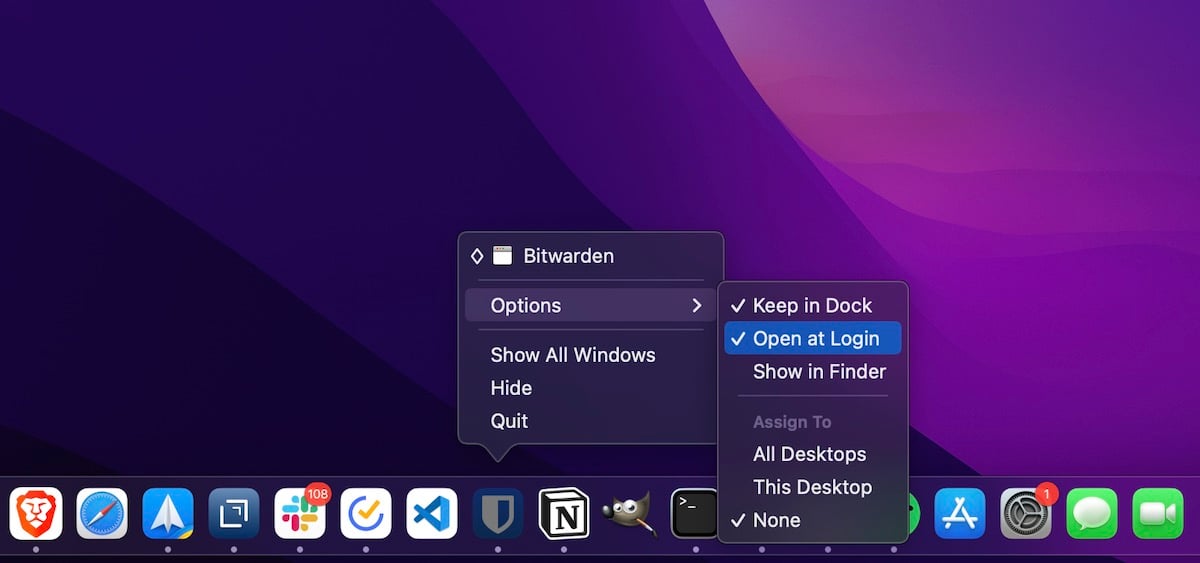Open Notion from the Dock
The image size is (1200, 563).
coord(564,514)
